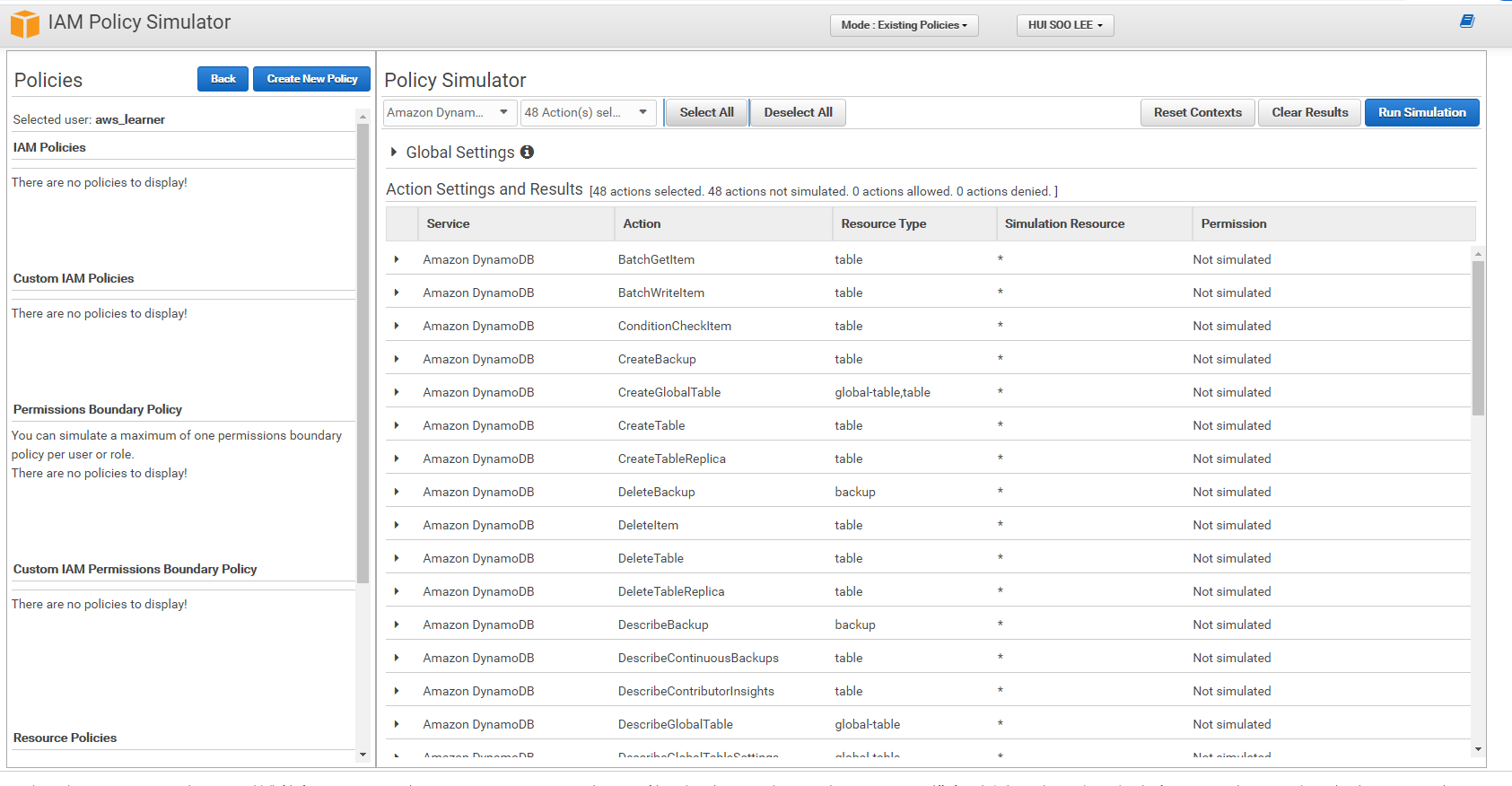The image size is (1512, 786).
Task: Click the DeleteBackup backup resource type cell
Action: (x=855, y=492)
